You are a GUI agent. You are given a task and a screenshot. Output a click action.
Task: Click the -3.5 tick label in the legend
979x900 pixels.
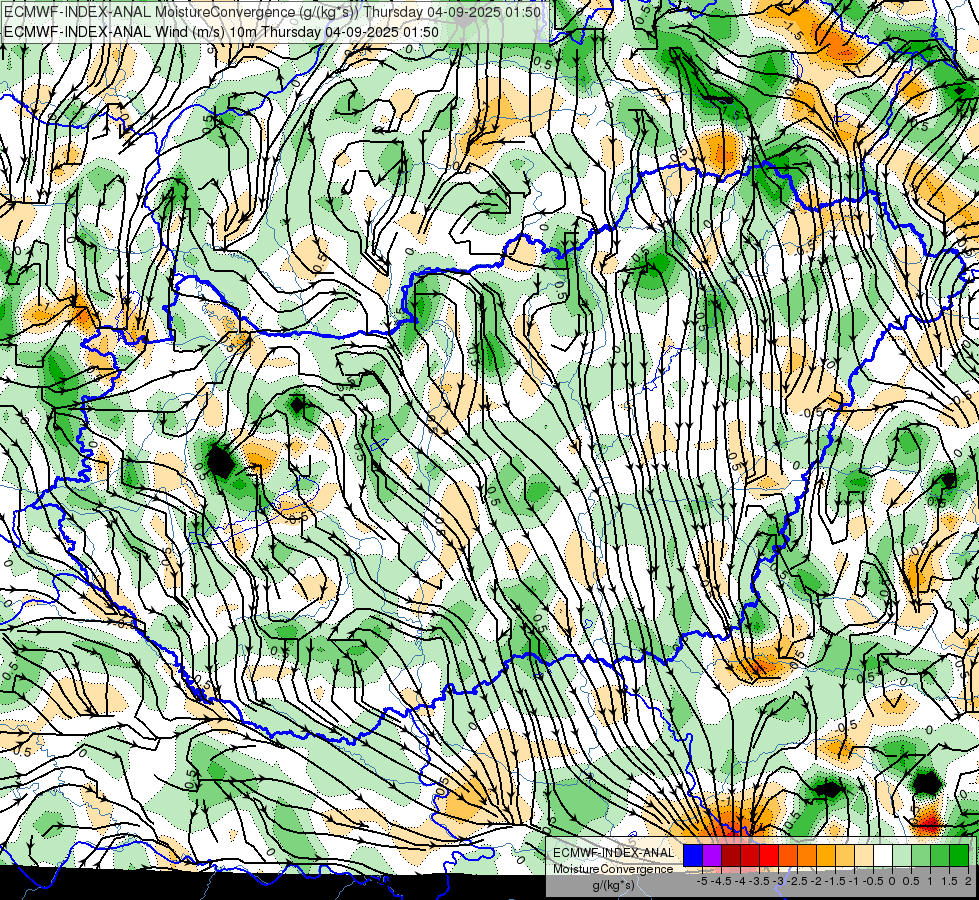pyautogui.click(x=759, y=881)
